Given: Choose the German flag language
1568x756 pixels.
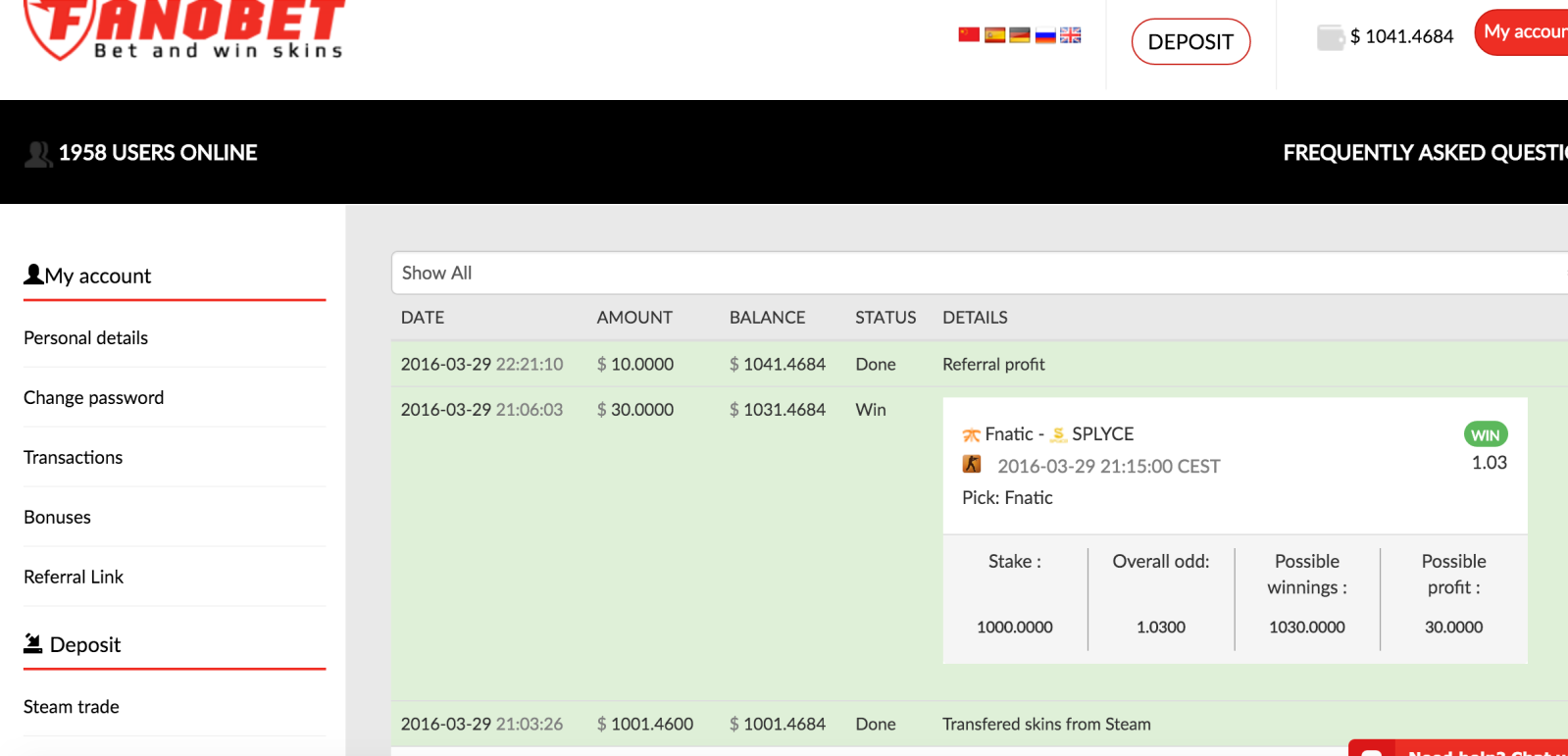Looking at the screenshot, I should click(x=1020, y=35).
